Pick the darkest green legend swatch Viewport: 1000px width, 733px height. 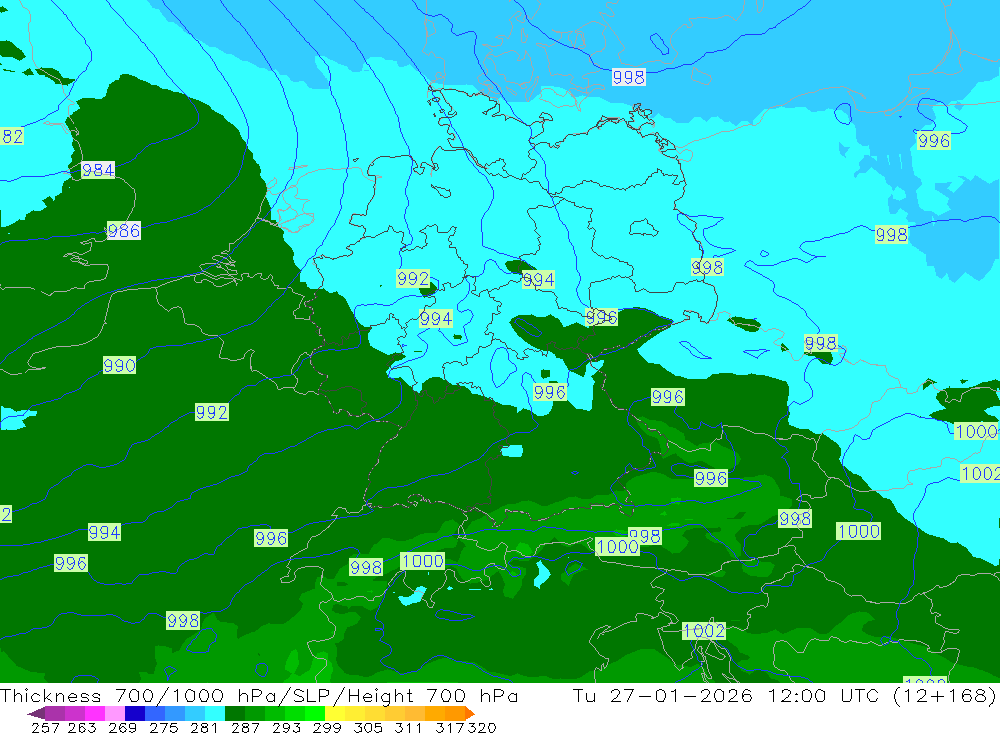(x=233, y=713)
